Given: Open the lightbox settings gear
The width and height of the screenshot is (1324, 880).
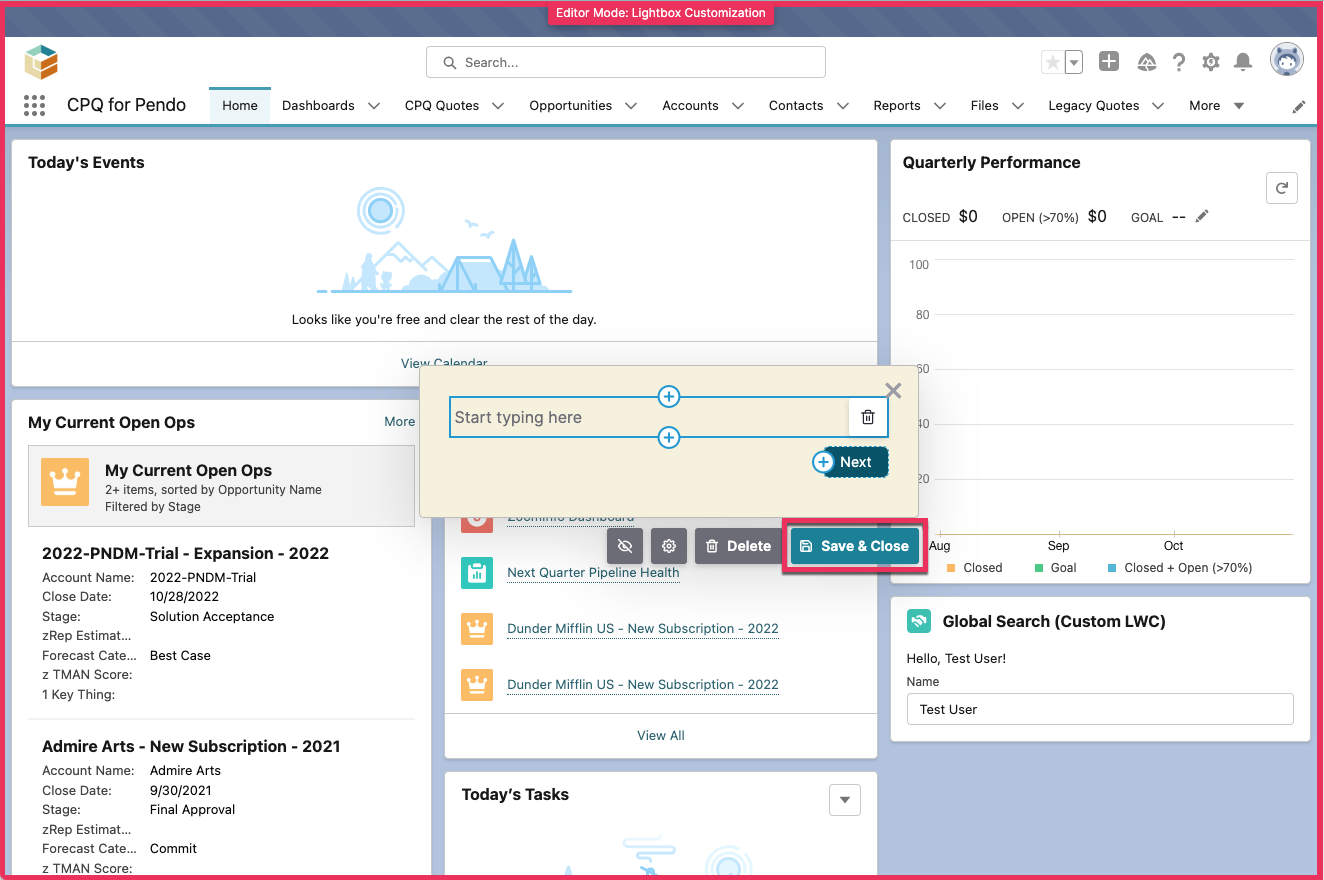Looking at the screenshot, I should point(669,546).
